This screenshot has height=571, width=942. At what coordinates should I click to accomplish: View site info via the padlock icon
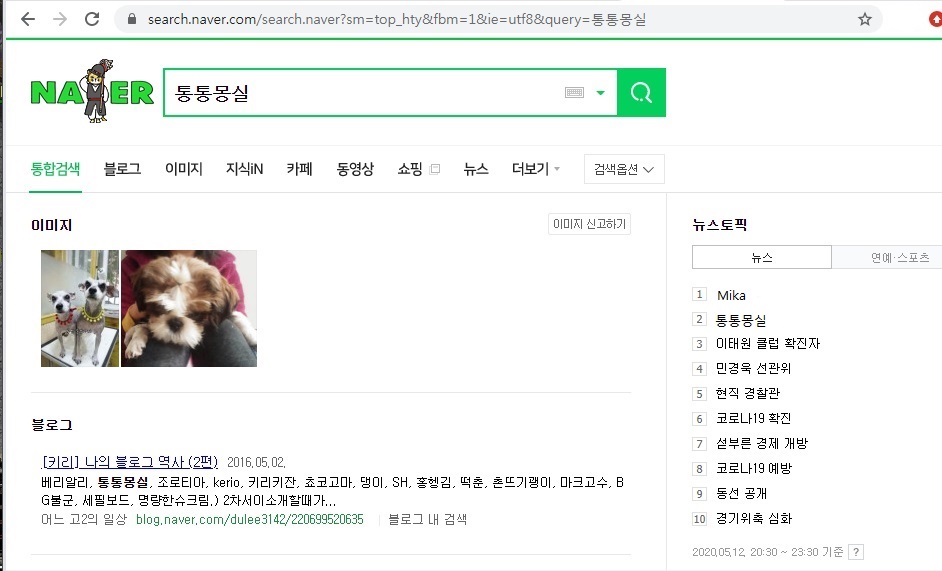pyautogui.click(x=132, y=19)
